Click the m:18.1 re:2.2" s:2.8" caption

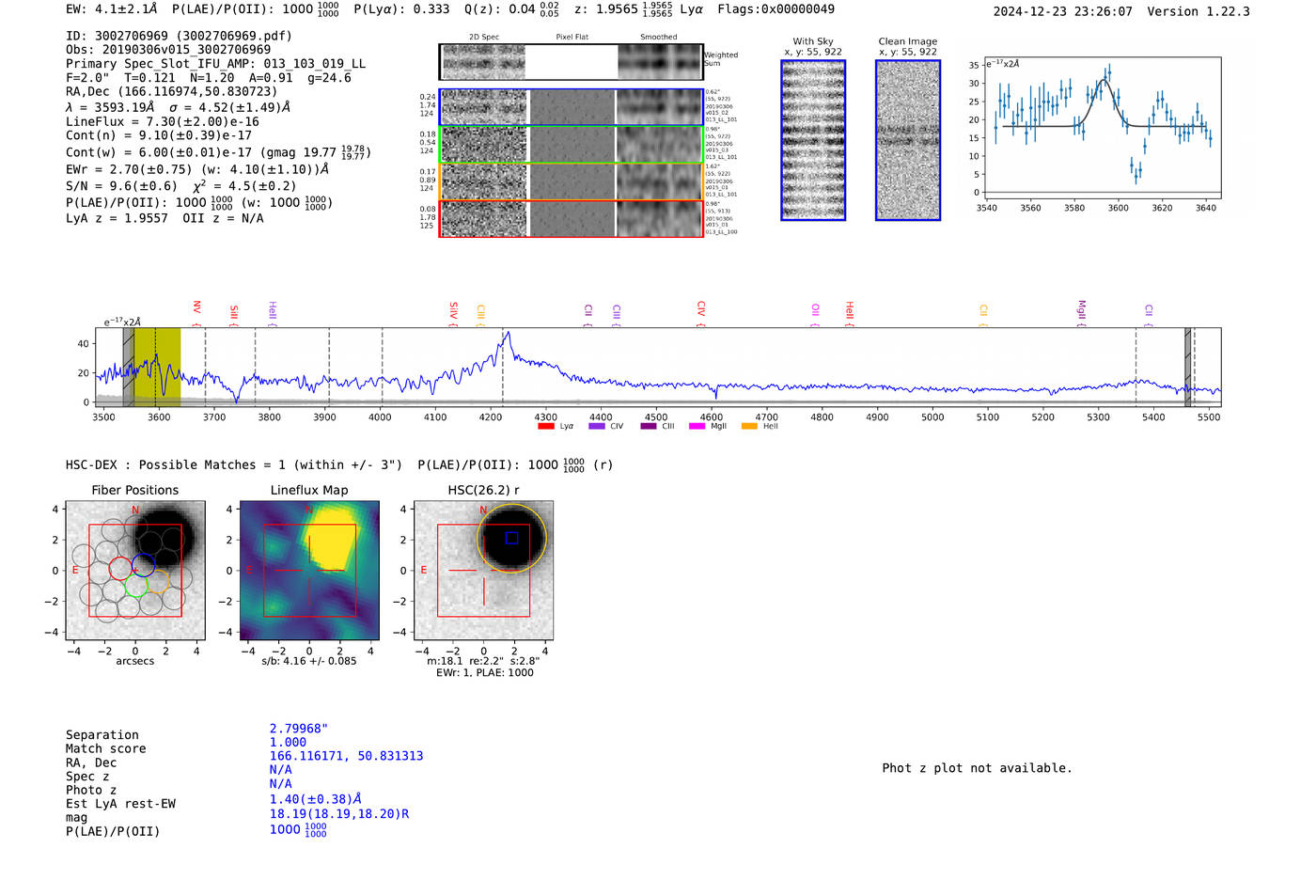[483, 661]
